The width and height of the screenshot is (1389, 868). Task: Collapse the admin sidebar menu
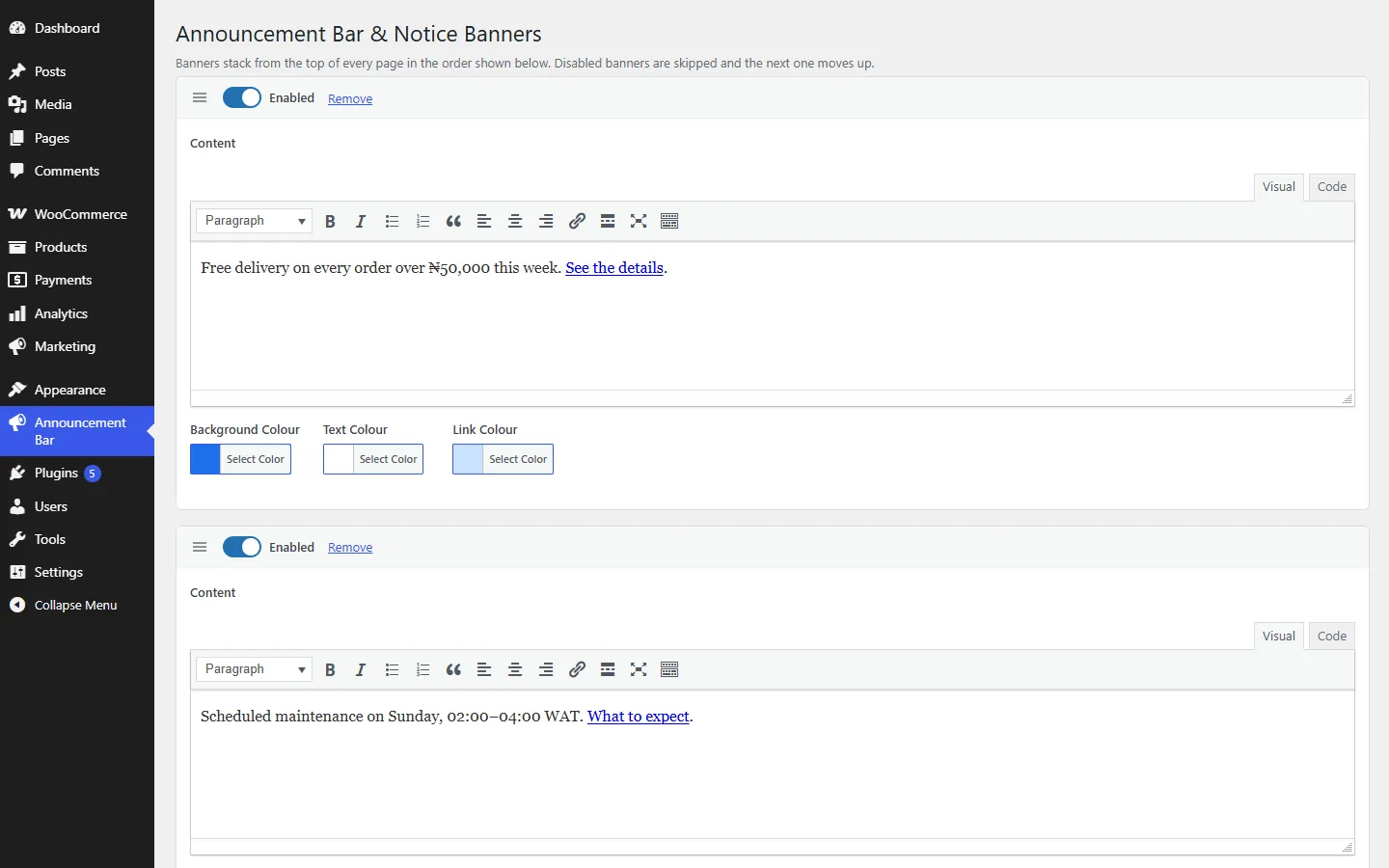[77, 605]
